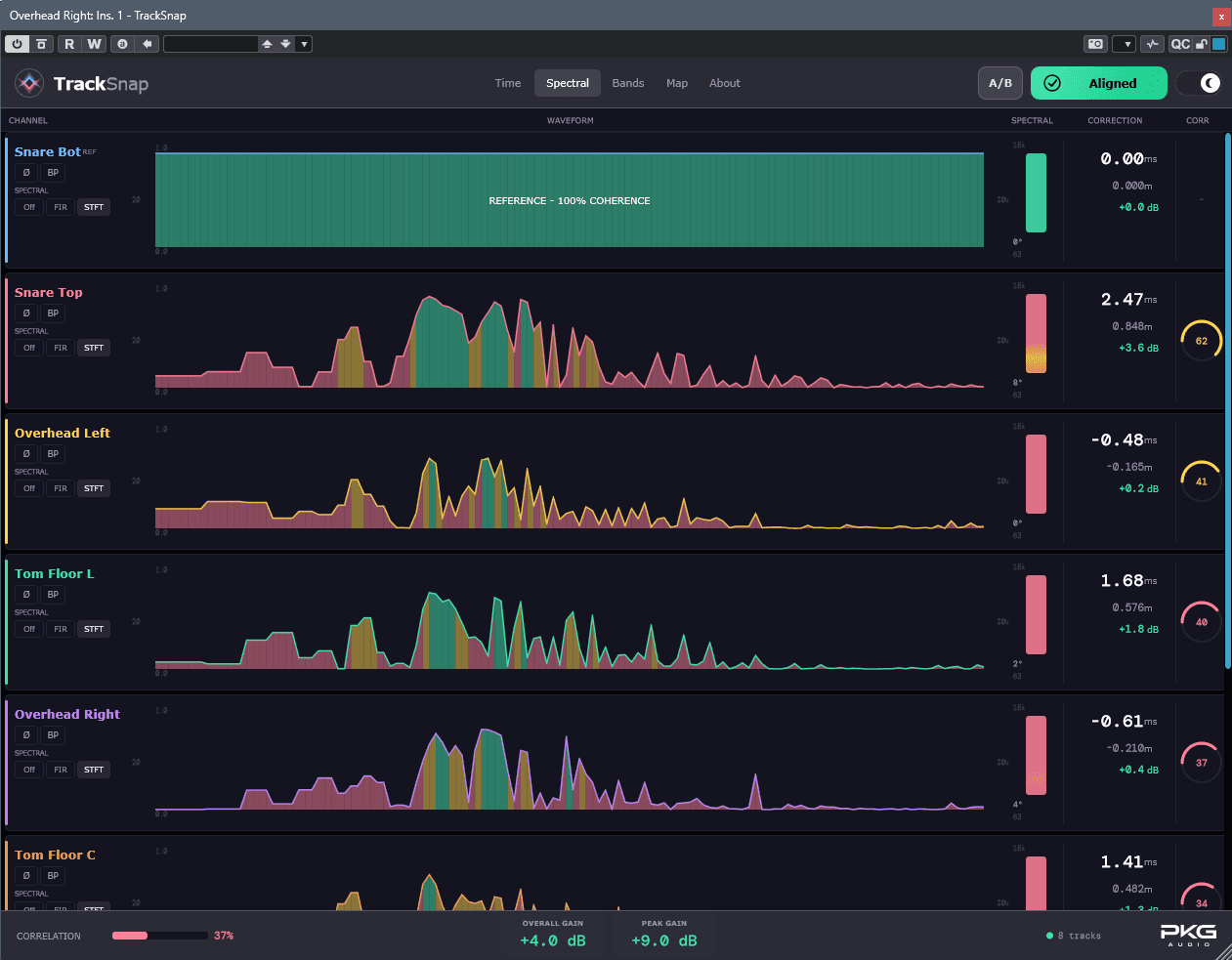Screen dimensions: 1232x960
Task: Click the camera snapshot icon
Action: click(1095, 44)
